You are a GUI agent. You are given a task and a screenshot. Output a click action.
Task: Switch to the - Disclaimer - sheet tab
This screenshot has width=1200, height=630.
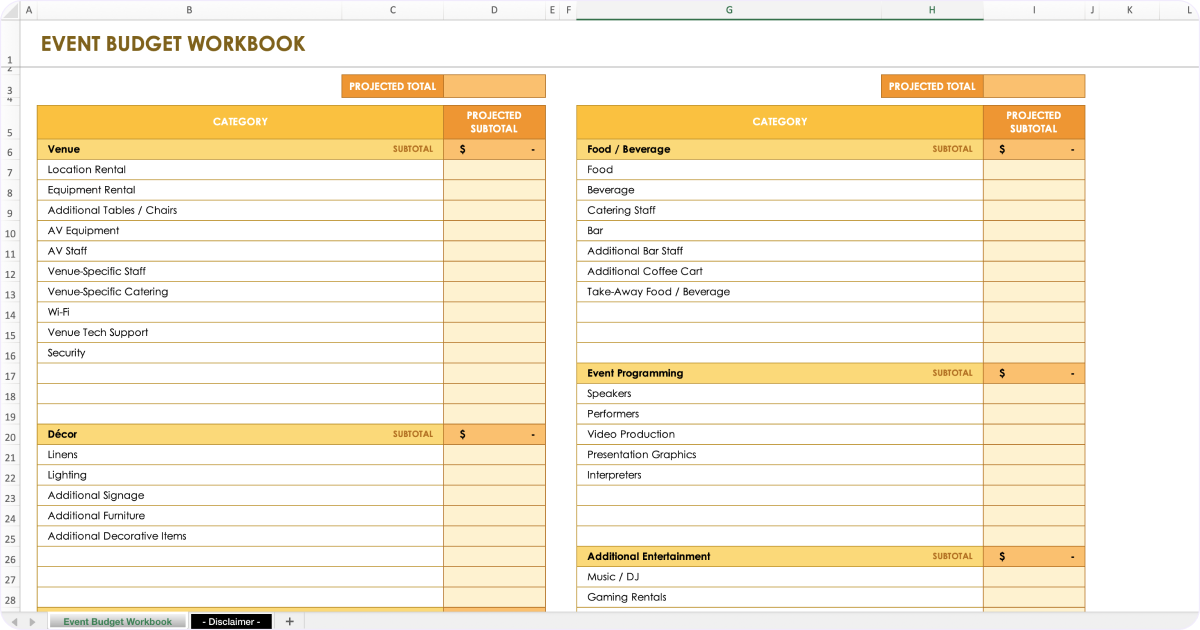pos(231,621)
